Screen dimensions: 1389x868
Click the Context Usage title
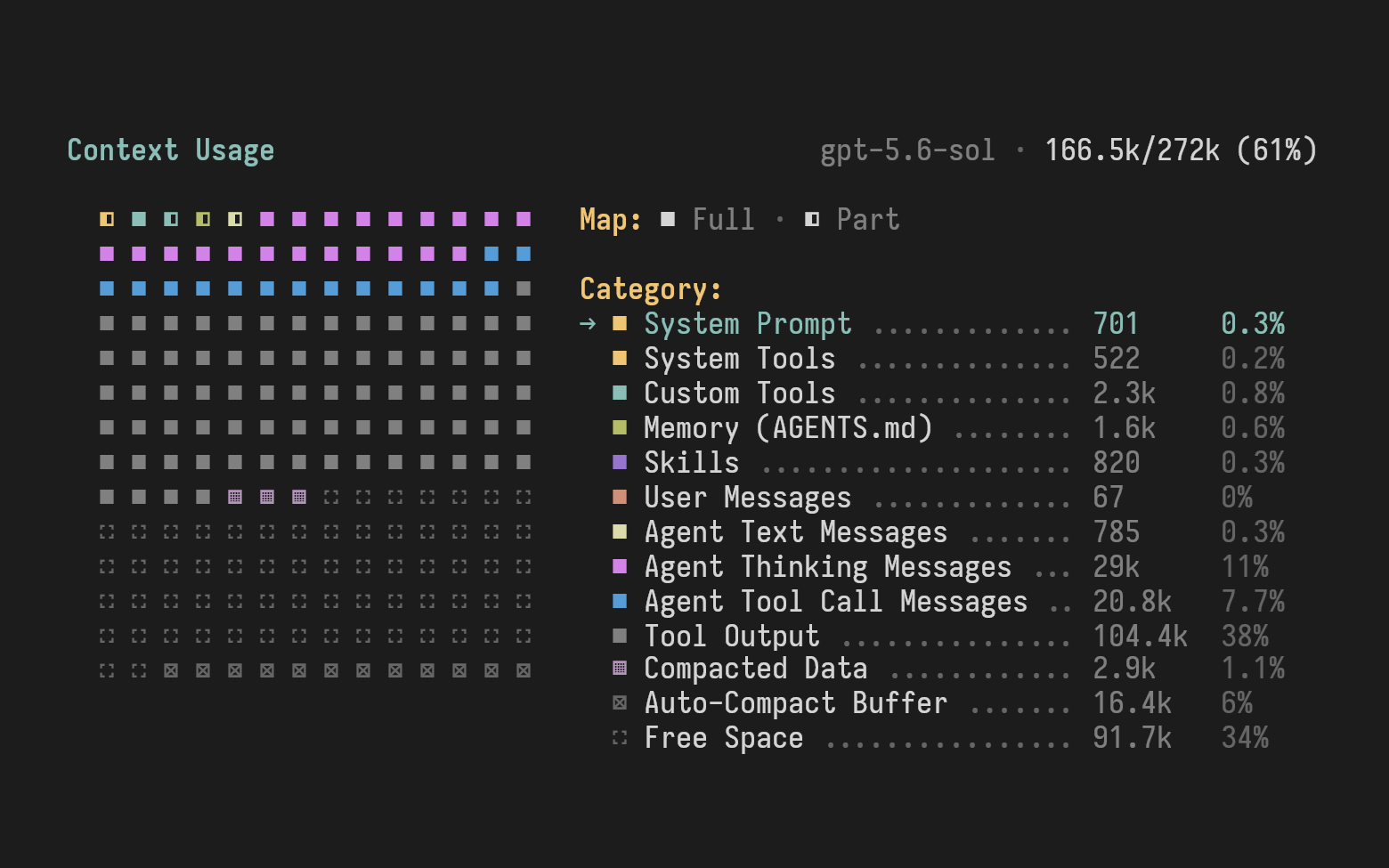171,150
